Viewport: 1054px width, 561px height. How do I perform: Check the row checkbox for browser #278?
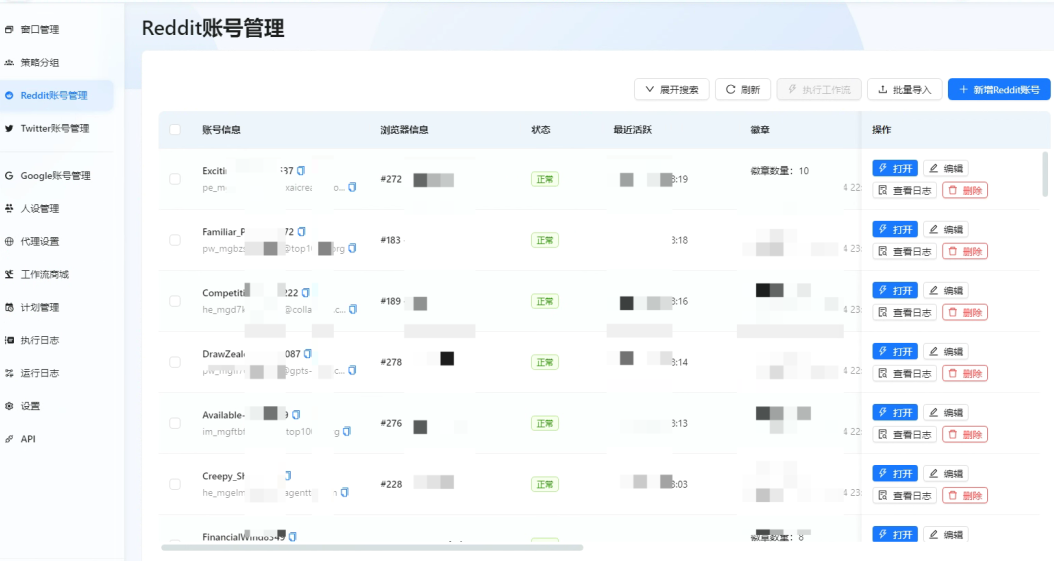(175, 362)
